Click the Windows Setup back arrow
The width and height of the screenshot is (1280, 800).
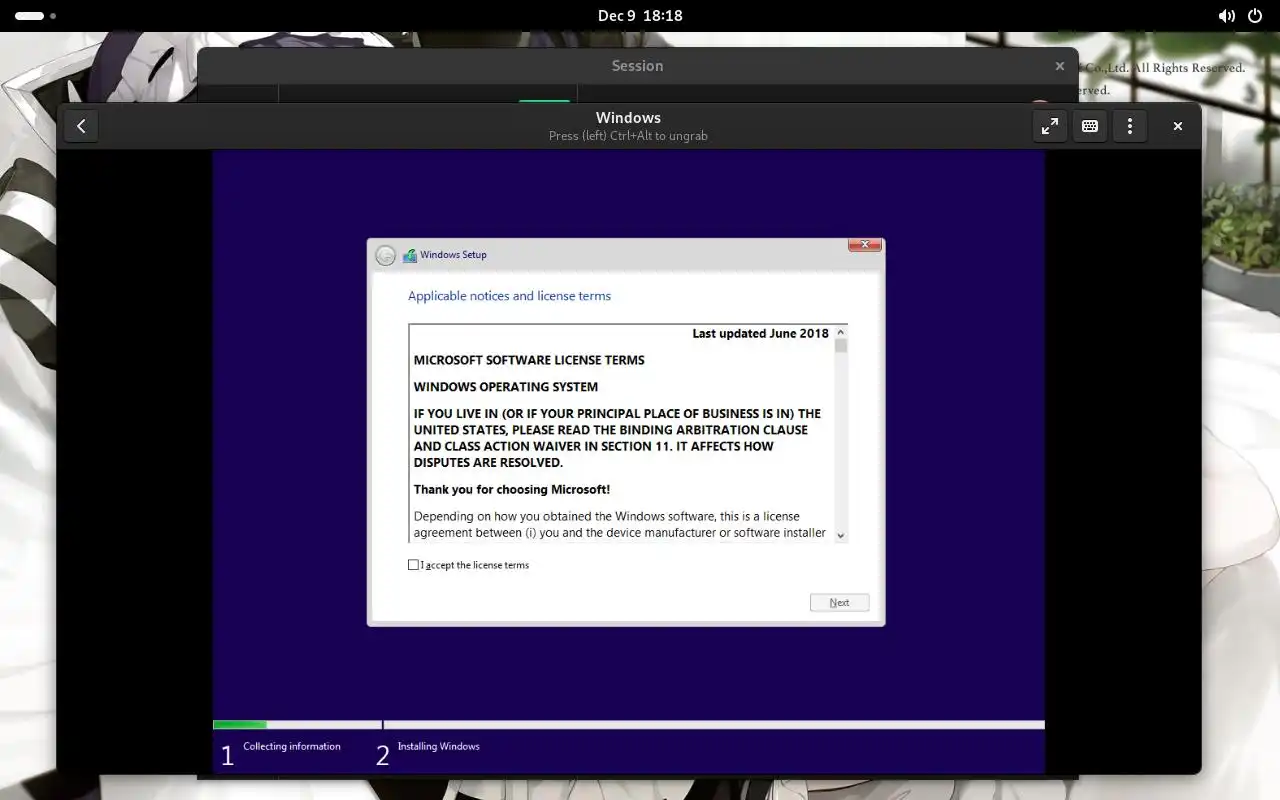385,255
